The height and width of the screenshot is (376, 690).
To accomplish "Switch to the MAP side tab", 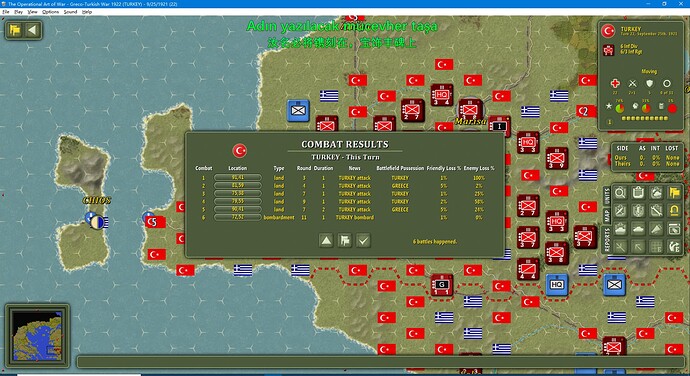I will click(607, 216).
